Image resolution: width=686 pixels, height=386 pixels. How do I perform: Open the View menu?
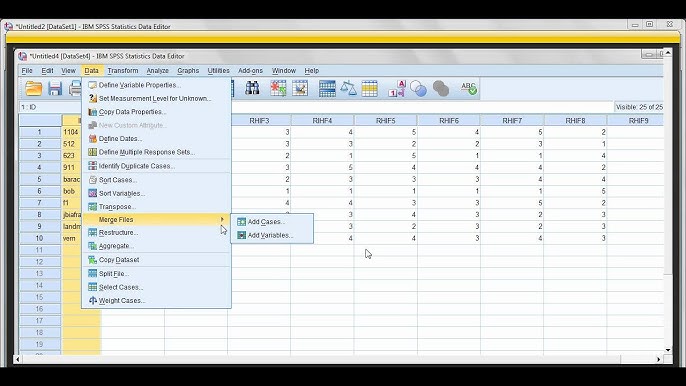tap(68, 70)
